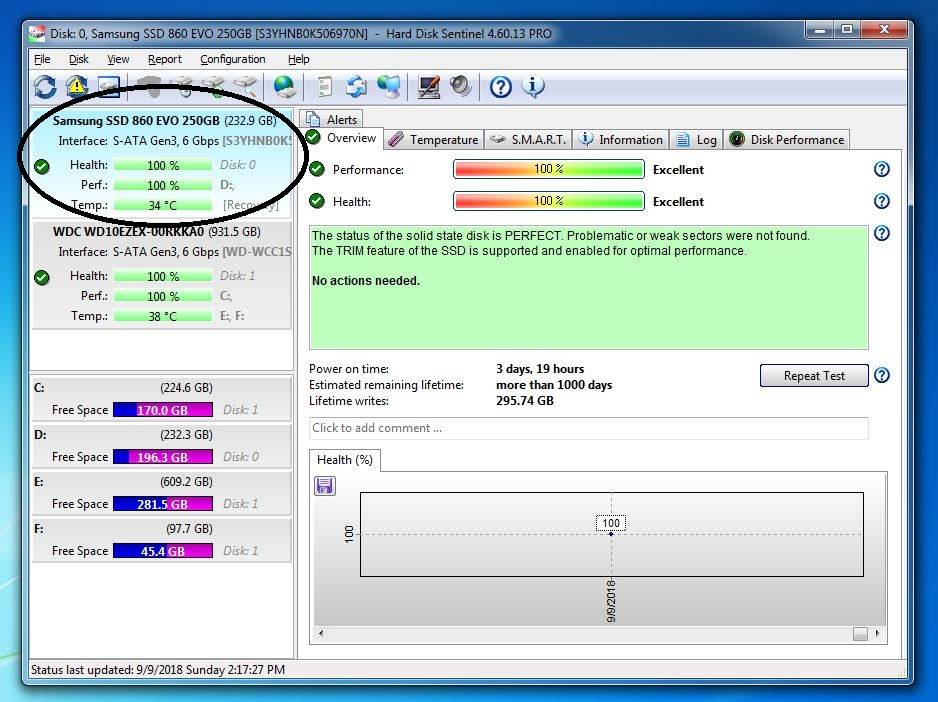
Task: Switch to the Disk Performance tab
Action: [787, 139]
